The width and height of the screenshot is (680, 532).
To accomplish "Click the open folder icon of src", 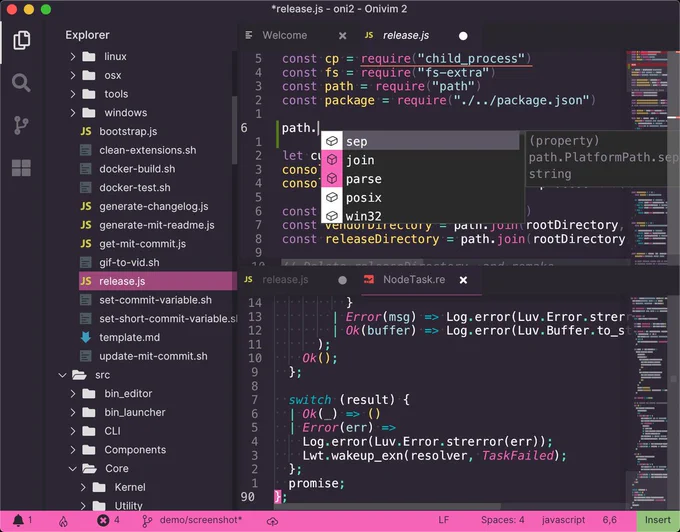I will click(x=79, y=375).
